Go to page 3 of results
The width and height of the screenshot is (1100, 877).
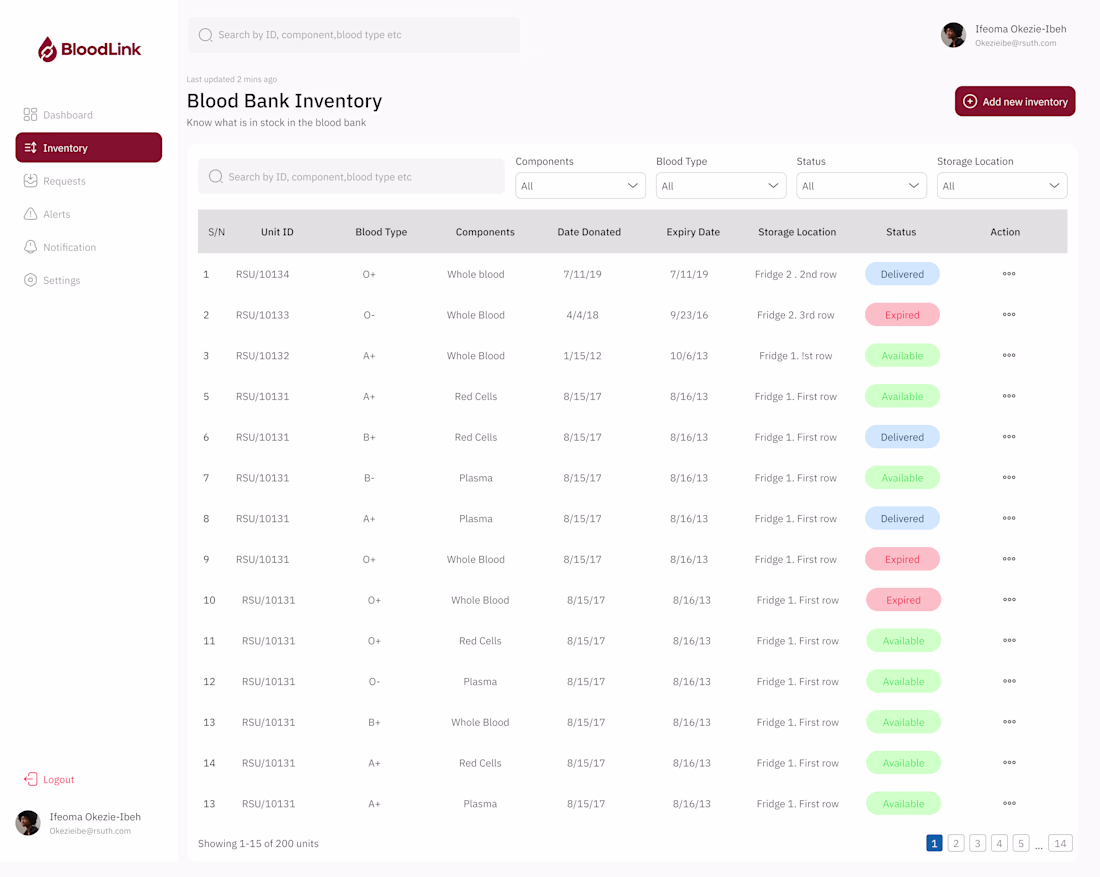click(977, 843)
